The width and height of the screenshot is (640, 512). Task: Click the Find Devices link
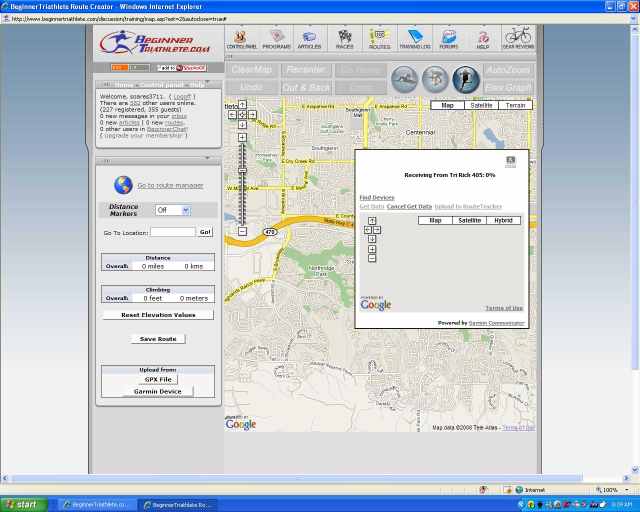click(x=377, y=198)
